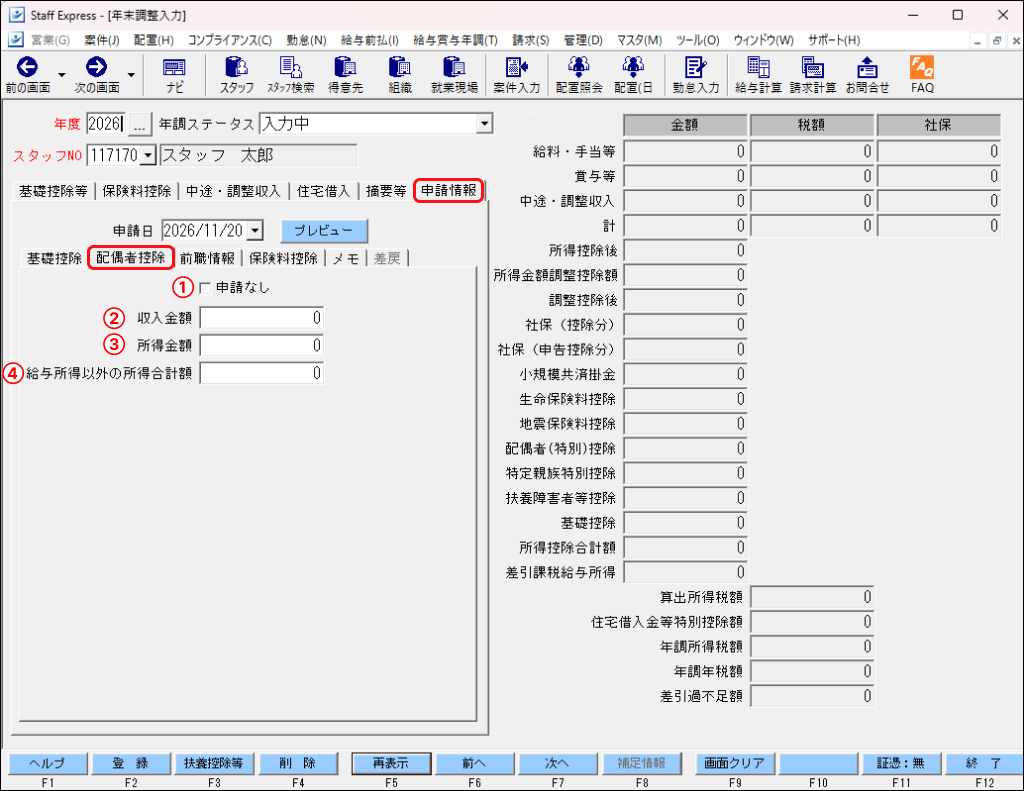Click the 削除 F4 button
Viewport: 1024px width, 791px height.
(x=298, y=763)
